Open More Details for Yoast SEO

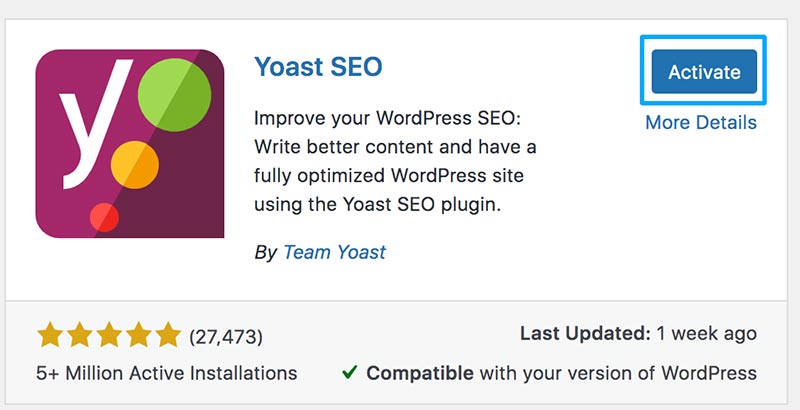click(700, 123)
